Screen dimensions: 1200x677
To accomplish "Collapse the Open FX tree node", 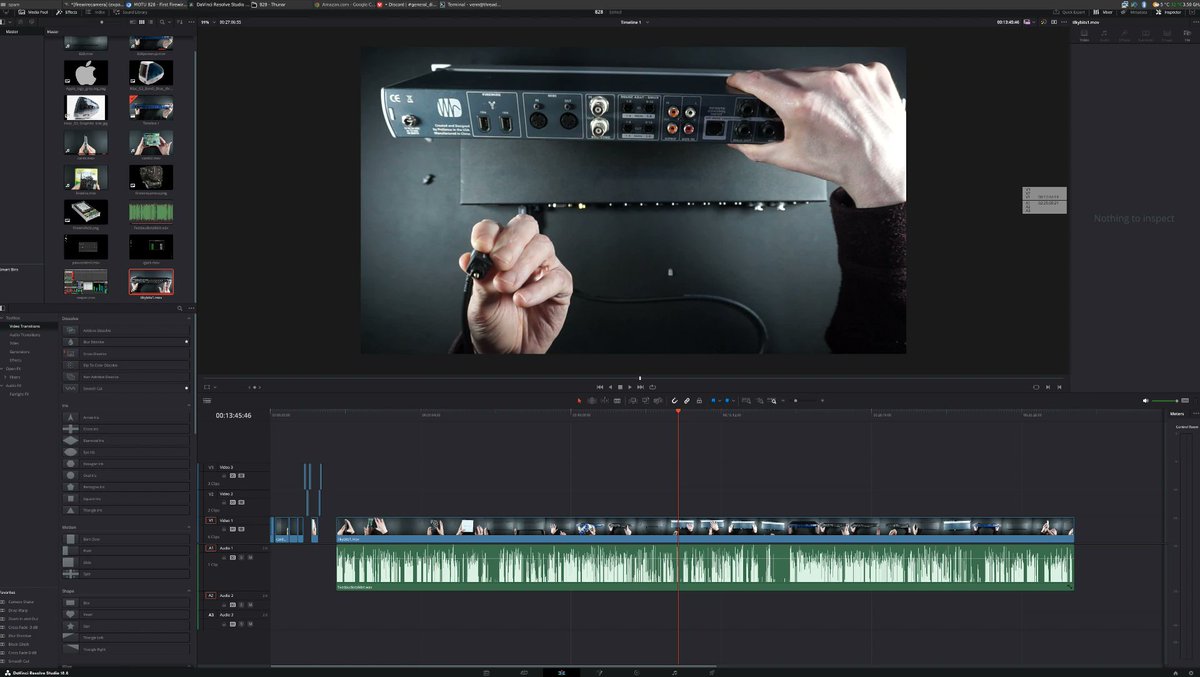I will coord(3,369).
